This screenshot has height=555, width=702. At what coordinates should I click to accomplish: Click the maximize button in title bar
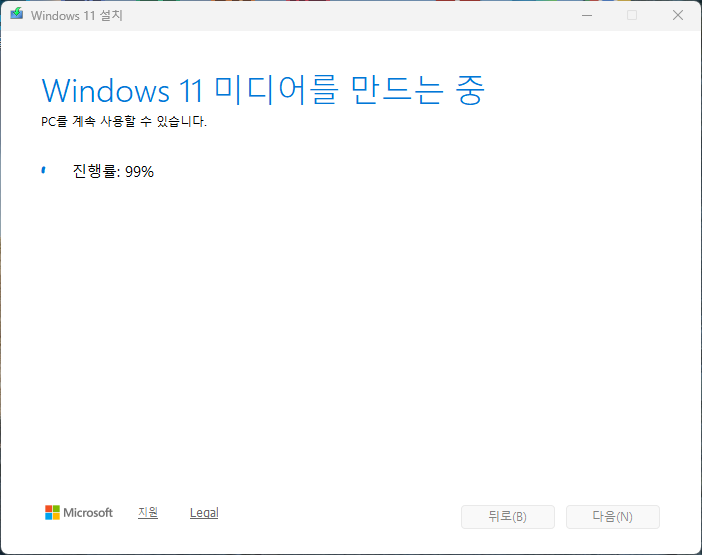[x=632, y=16]
